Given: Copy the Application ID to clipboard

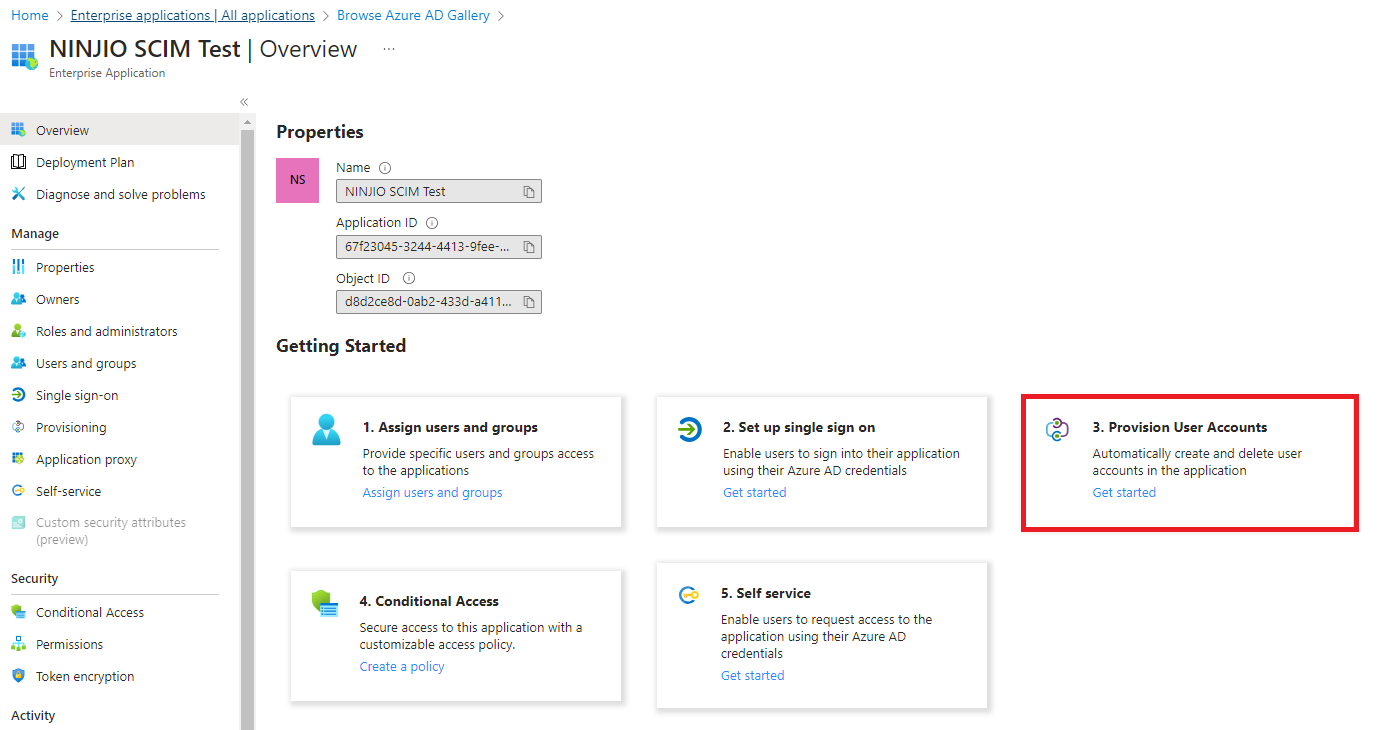Looking at the screenshot, I should (529, 247).
